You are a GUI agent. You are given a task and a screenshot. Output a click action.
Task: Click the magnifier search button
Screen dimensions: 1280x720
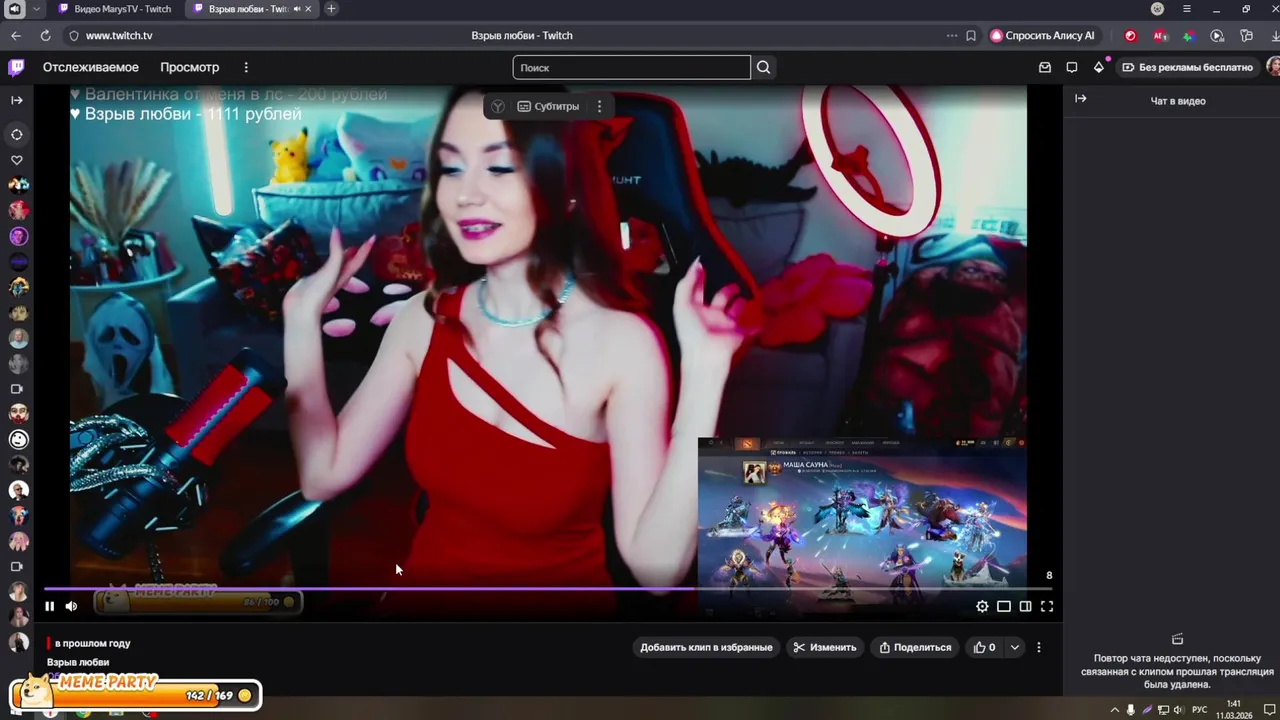point(763,67)
